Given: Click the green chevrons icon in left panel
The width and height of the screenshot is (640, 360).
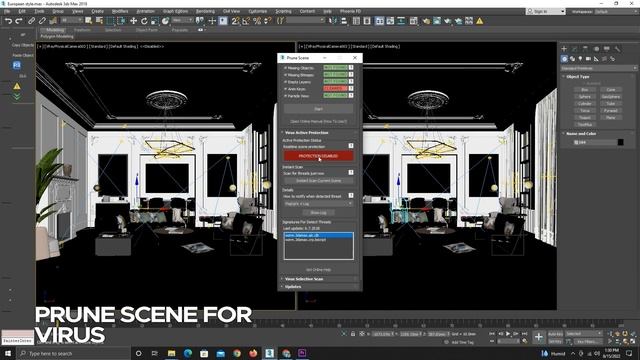Looking at the screenshot, I should (17, 97).
